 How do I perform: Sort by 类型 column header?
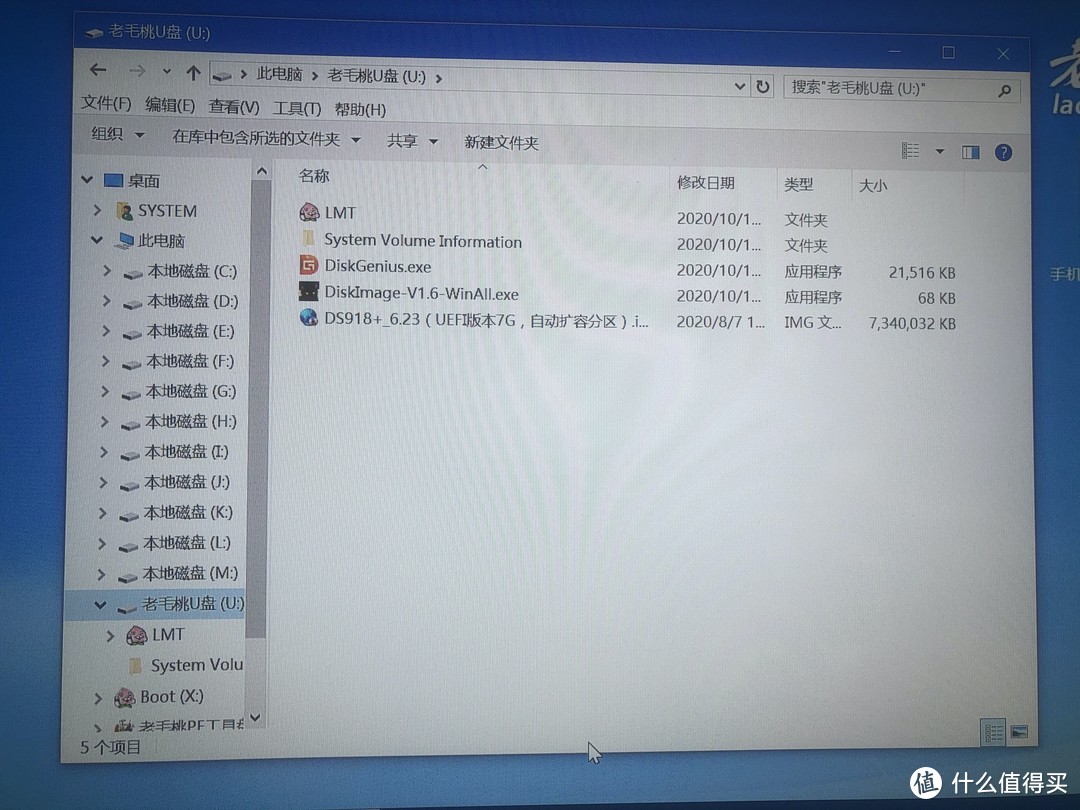coord(799,185)
